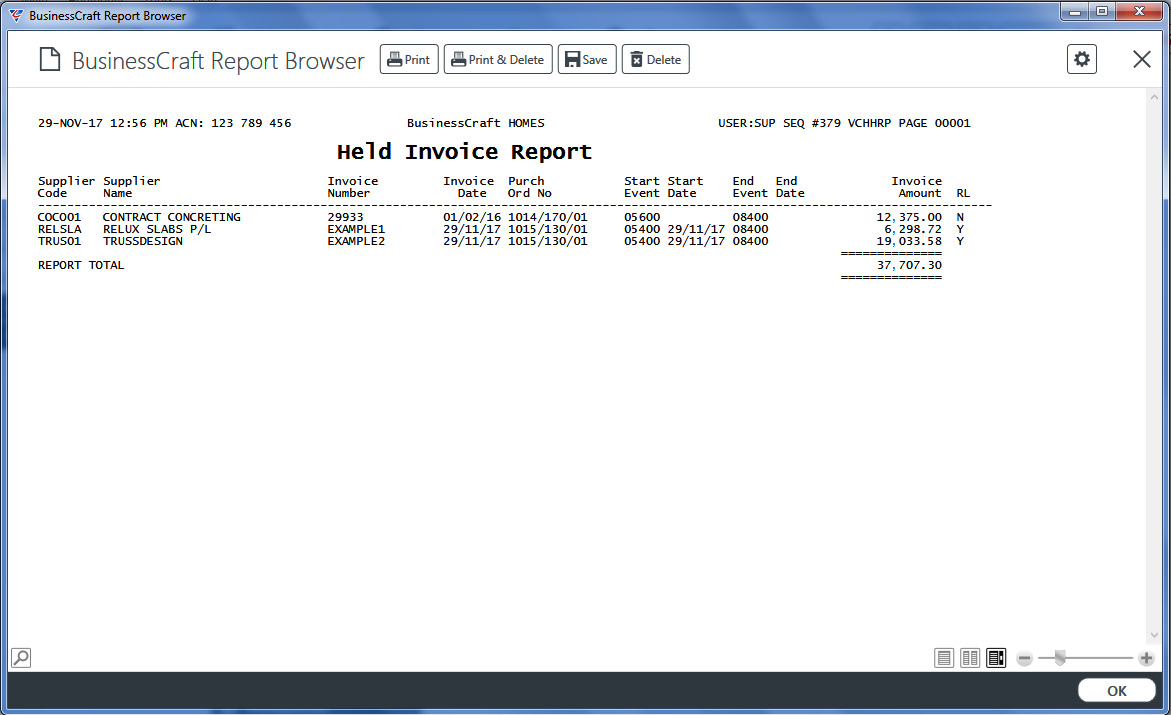Click the OK button

(x=1116, y=691)
